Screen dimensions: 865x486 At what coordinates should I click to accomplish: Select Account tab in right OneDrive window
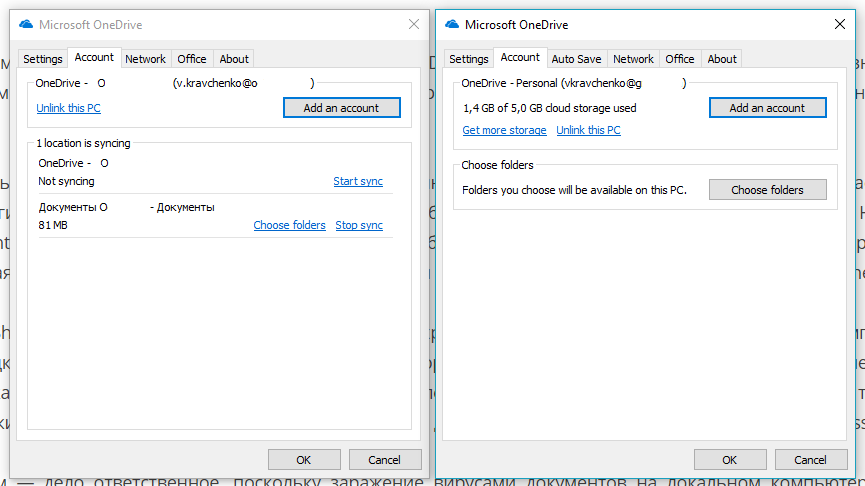point(520,57)
